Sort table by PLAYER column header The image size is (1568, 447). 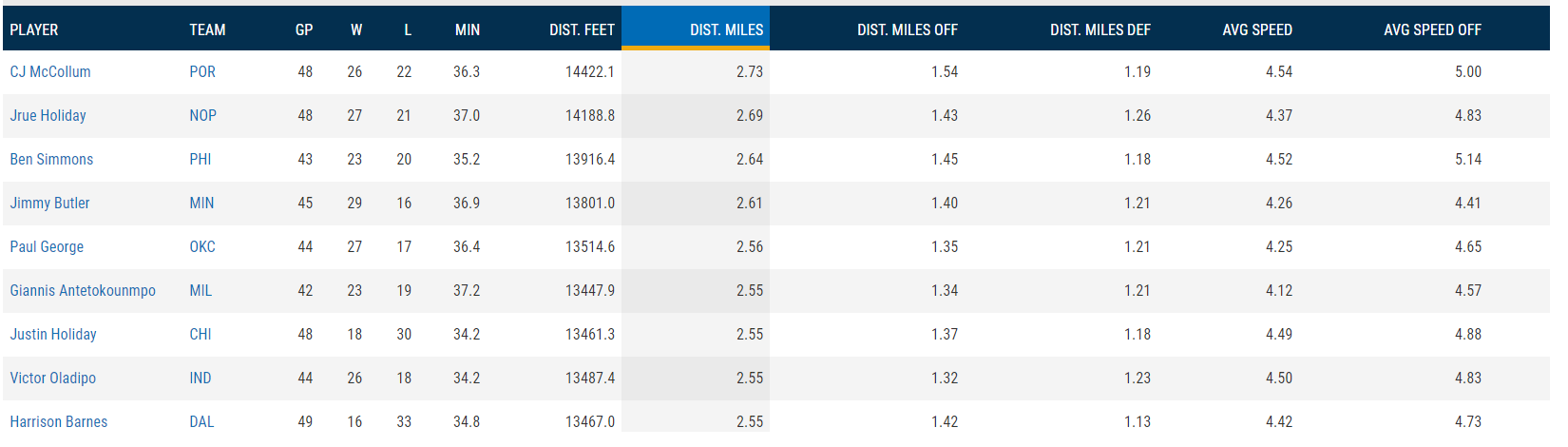pos(34,30)
